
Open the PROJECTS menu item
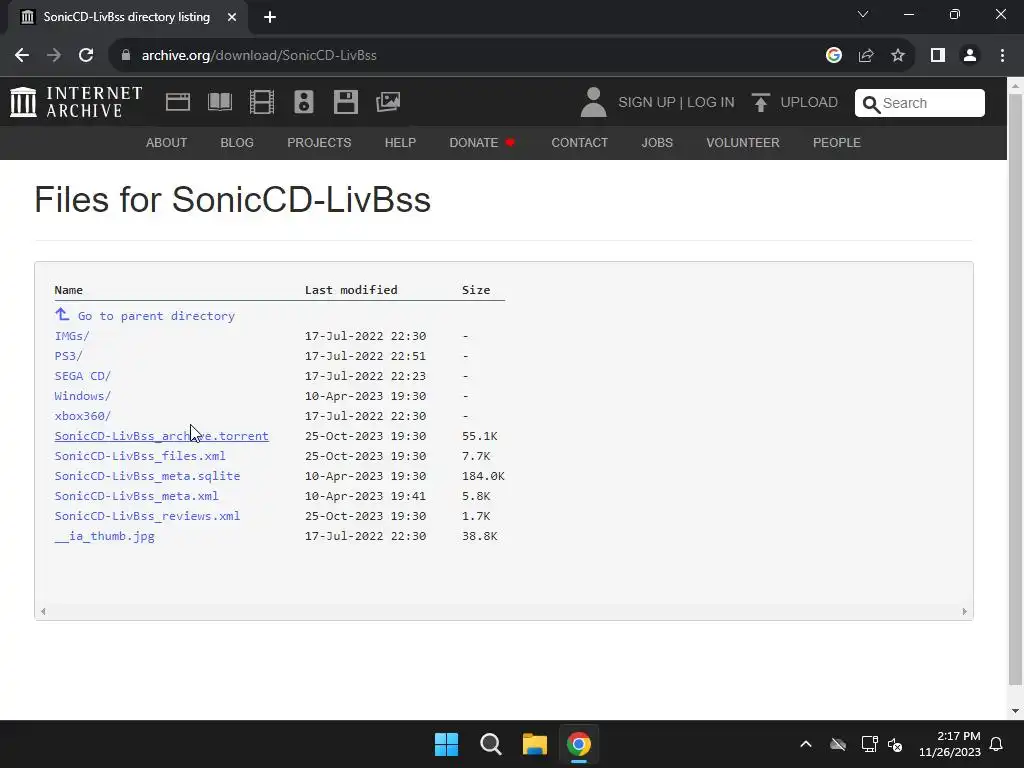(x=319, y=142)
